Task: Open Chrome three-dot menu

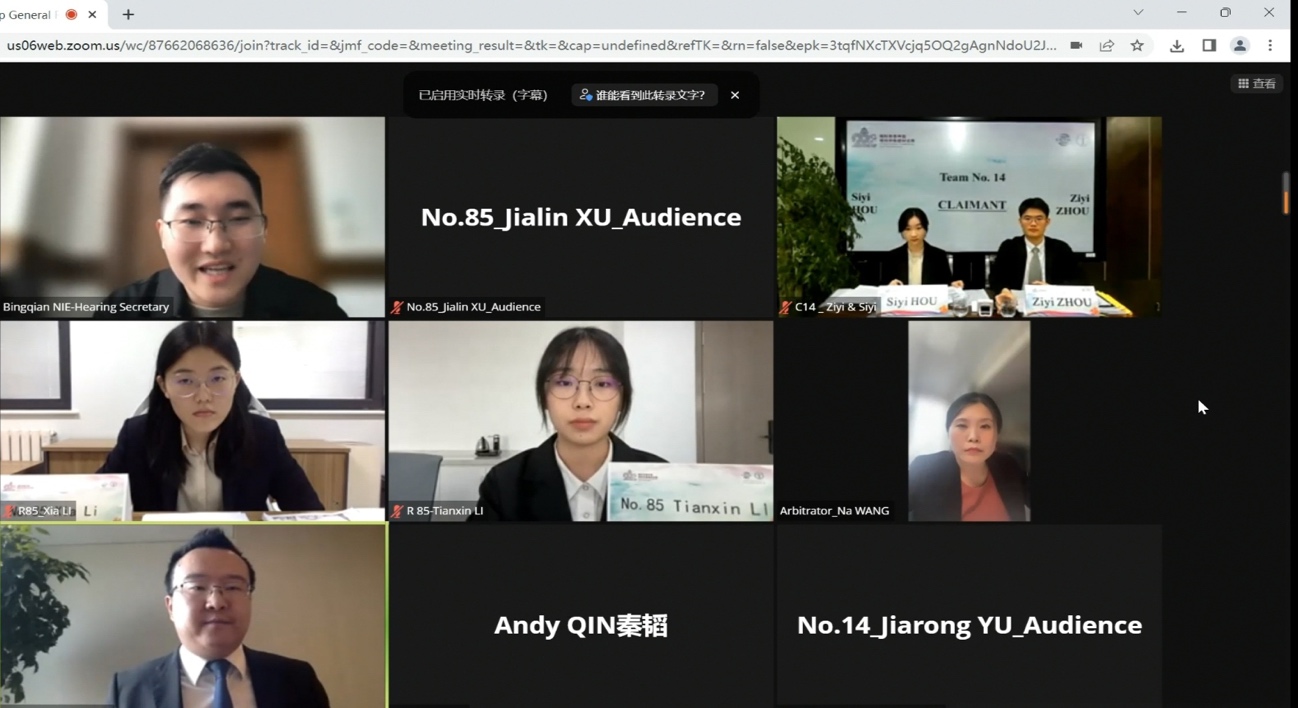Action: click(x=1270, y=46)
